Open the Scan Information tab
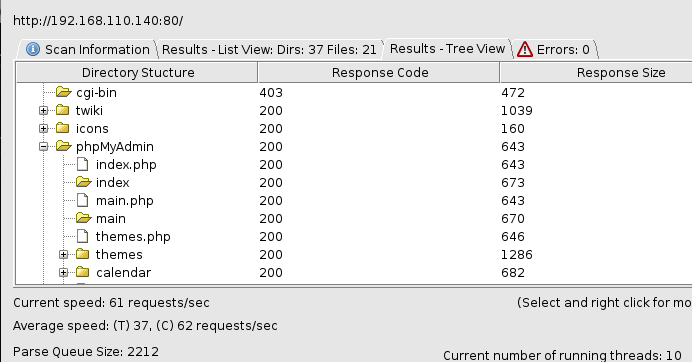Viewport: 692px width, 362px height. [87, 49]
